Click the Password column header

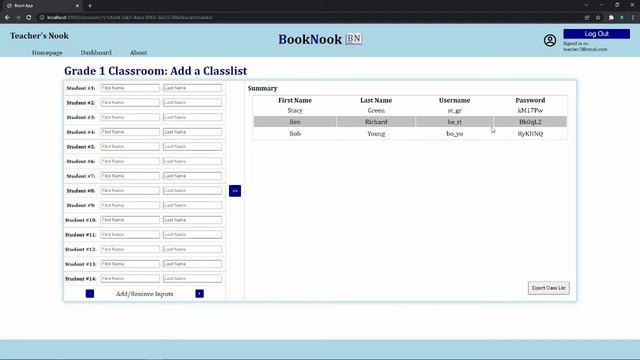click(530, 100)
